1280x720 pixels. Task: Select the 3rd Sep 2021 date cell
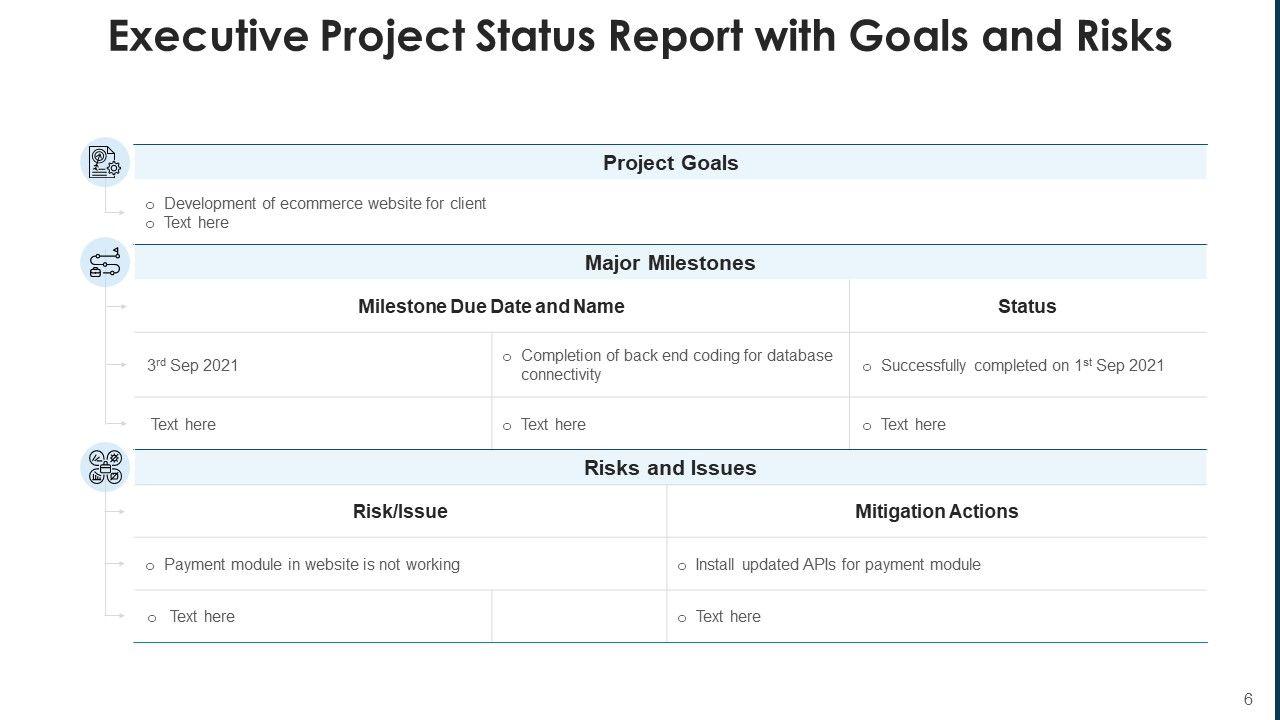coord(193,365)
